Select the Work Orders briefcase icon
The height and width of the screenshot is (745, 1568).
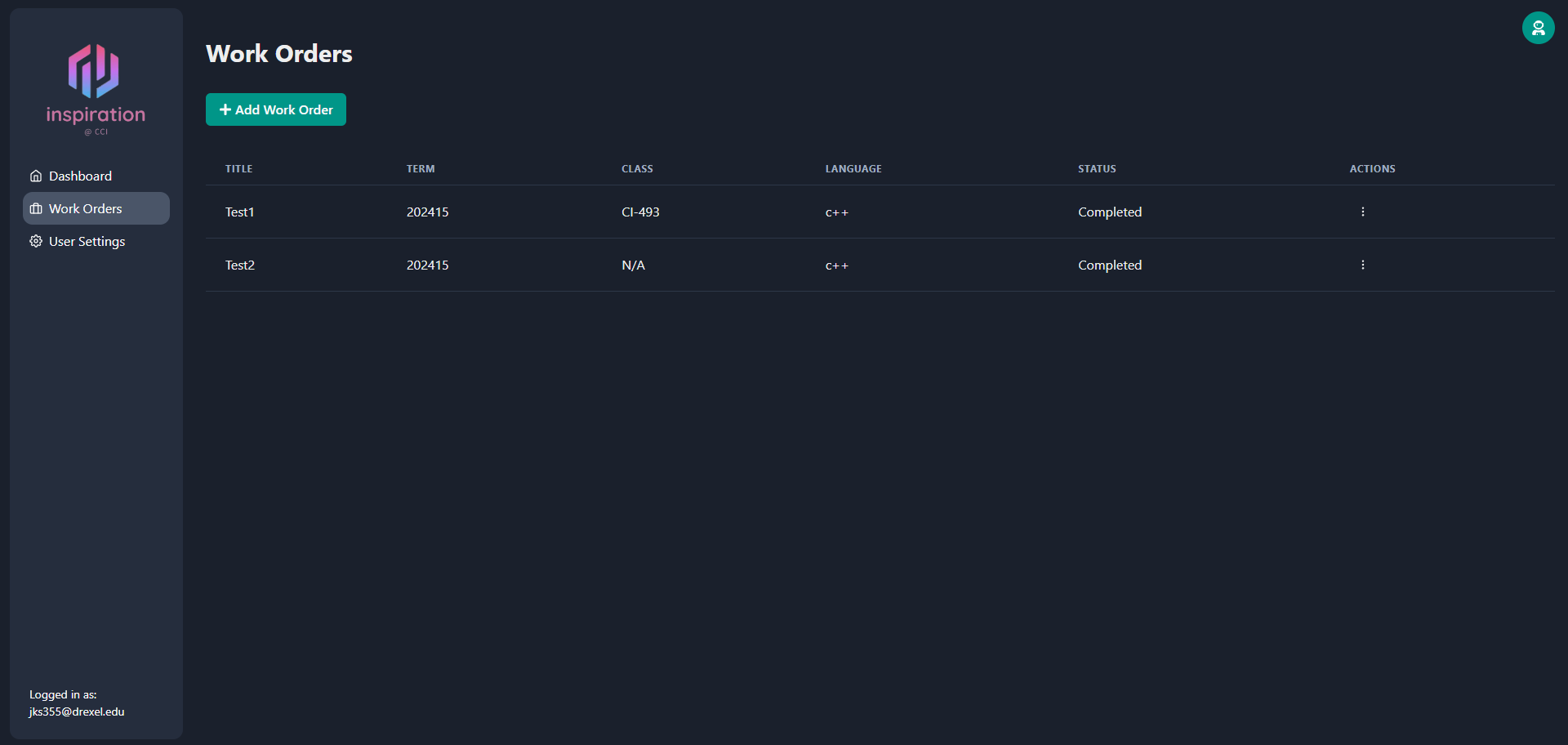(x=36, y=208)
